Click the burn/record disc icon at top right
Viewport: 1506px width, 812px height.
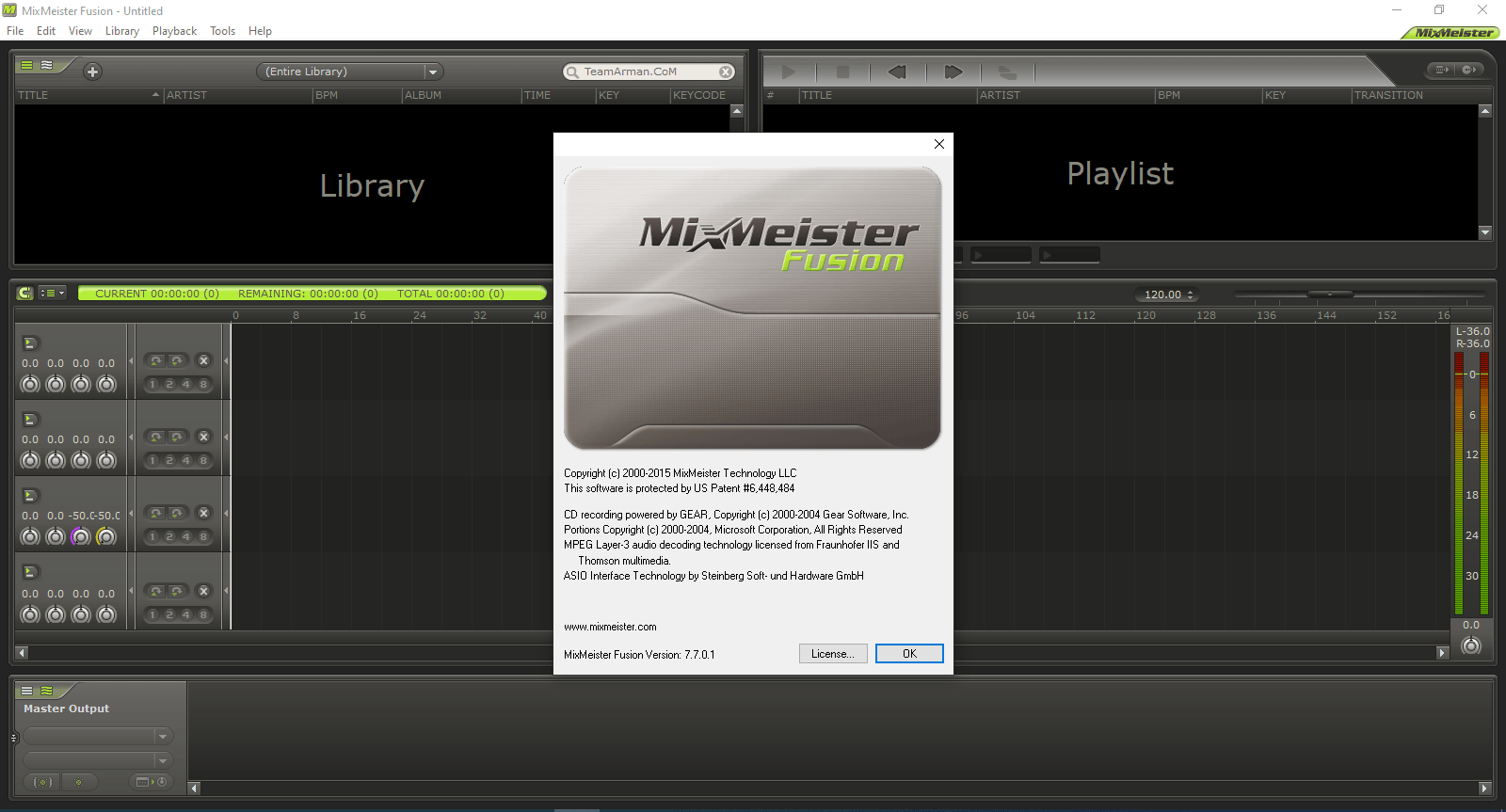click(x=1470, y=70)
